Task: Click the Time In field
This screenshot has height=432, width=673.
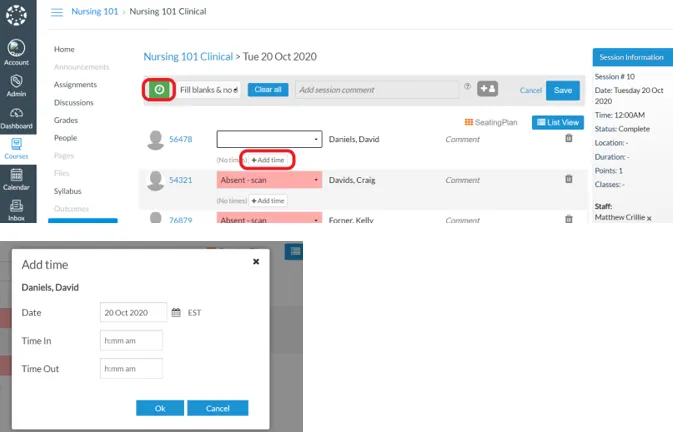Action: (x=131, y=341)
